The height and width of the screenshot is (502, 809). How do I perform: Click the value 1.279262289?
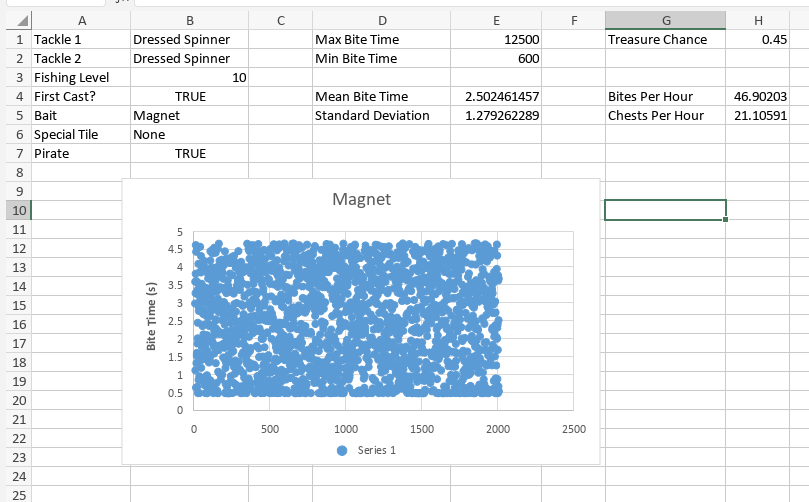coord(496,116)
